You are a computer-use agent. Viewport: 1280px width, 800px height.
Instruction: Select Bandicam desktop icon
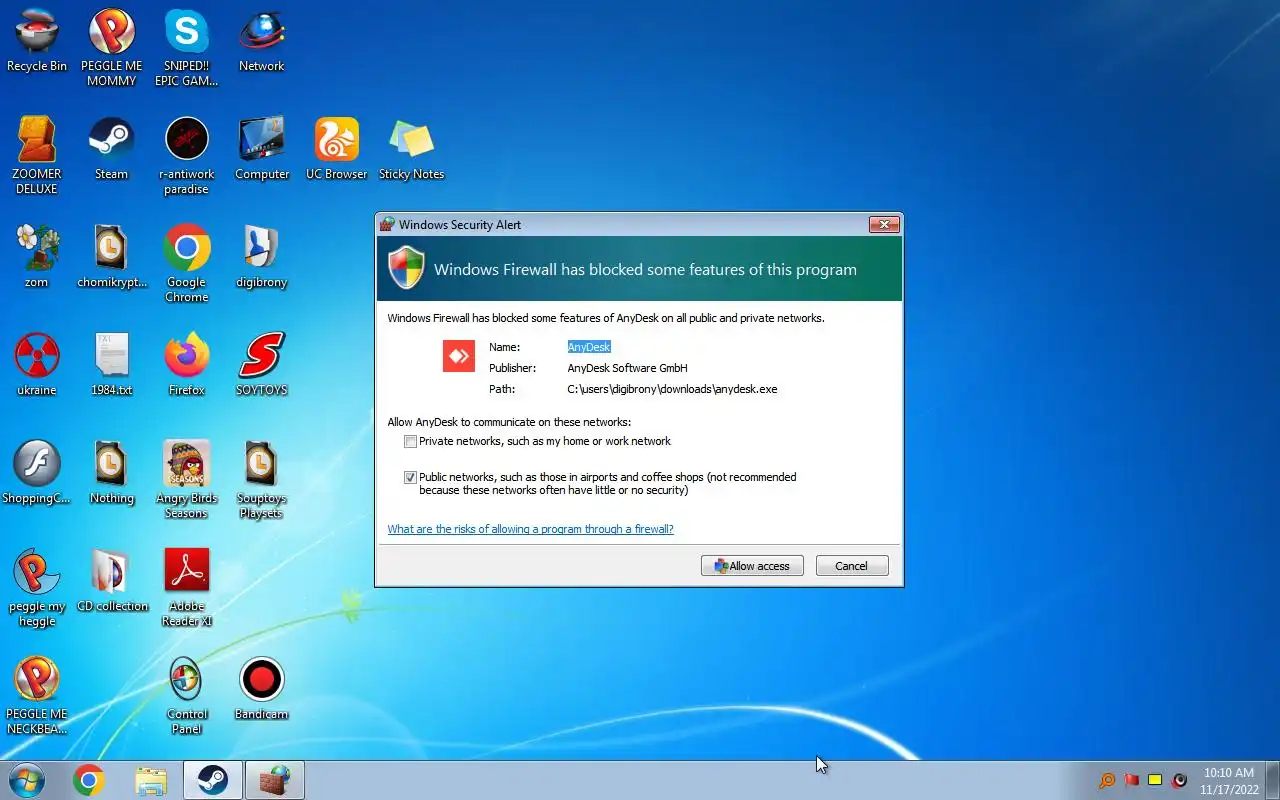point(262,689)
